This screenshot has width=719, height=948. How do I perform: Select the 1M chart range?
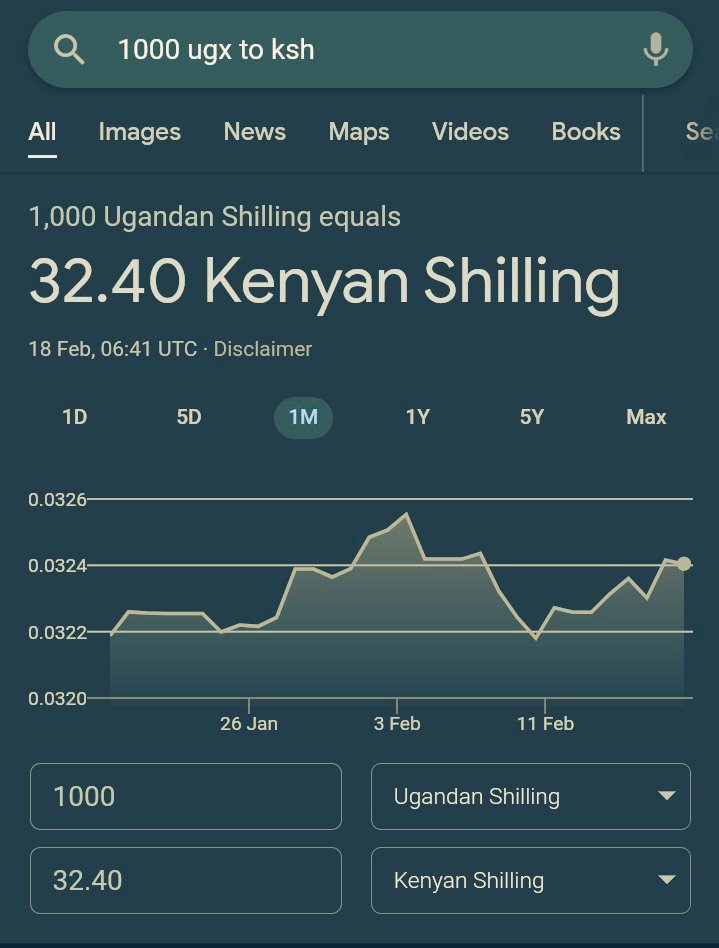click(x=304, y=417)
